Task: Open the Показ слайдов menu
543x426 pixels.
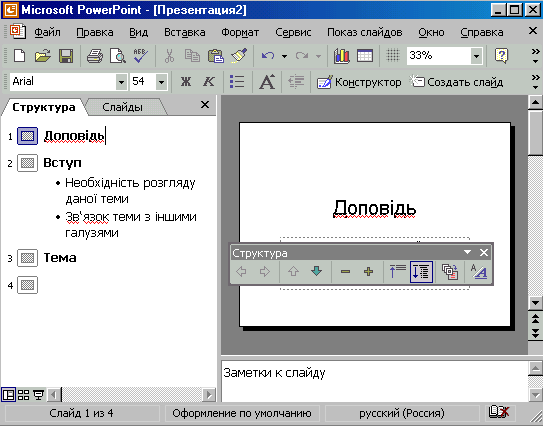Action: [365, 33]
